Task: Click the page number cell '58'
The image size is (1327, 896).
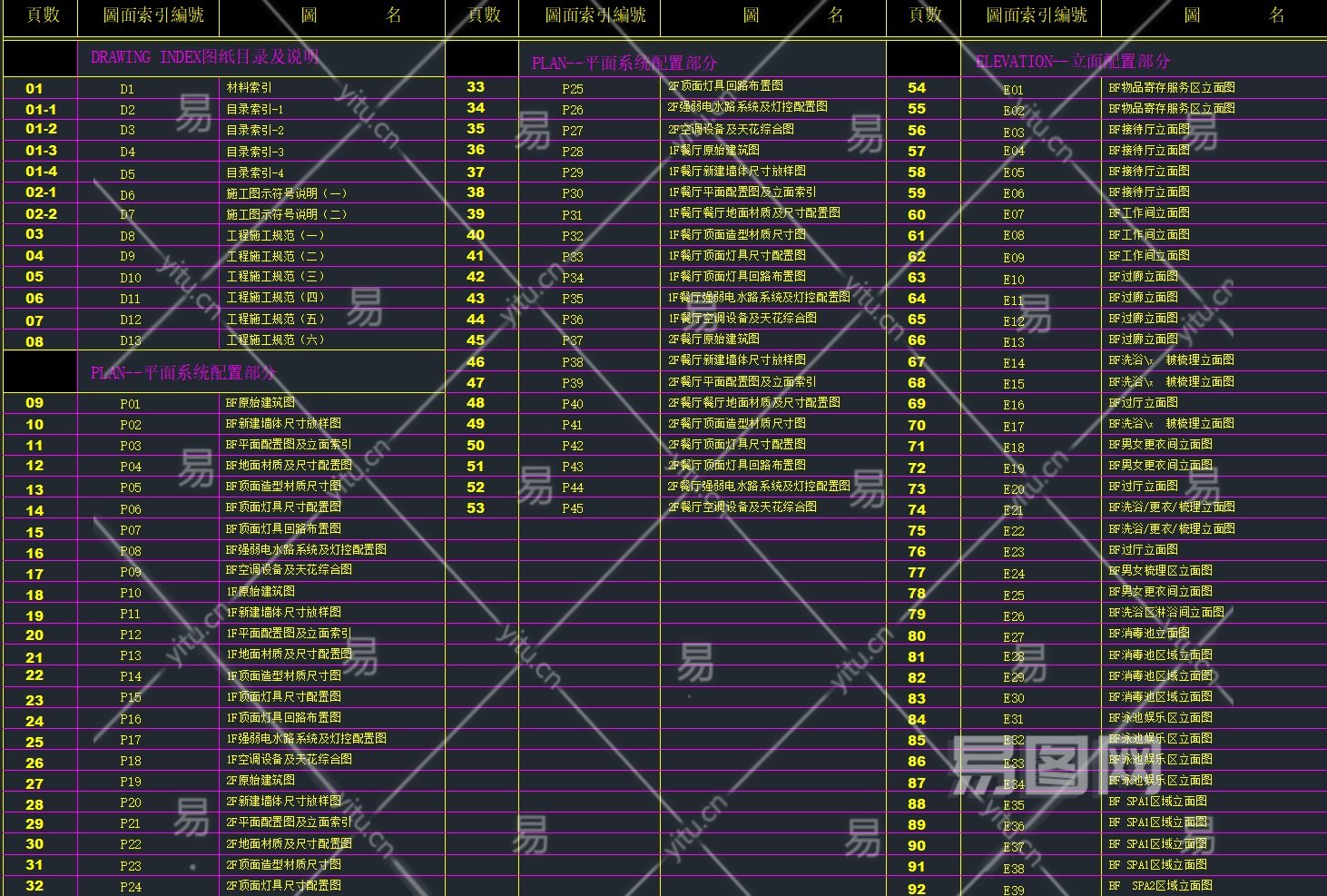Action: [x=917, y=172]
